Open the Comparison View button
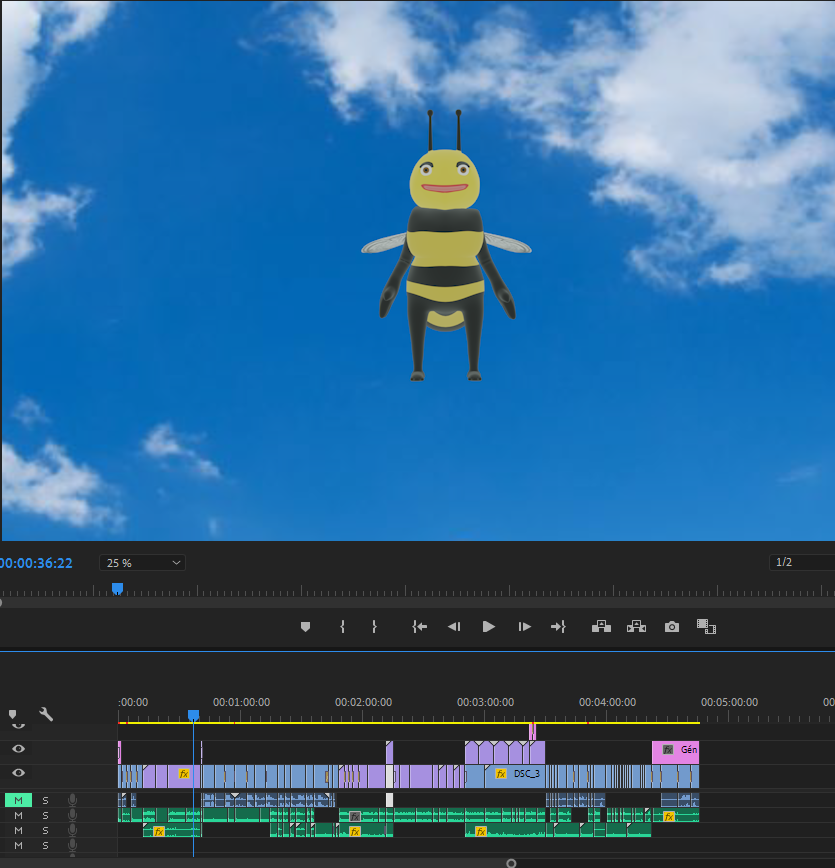The width and height of the screenshot is (835, 868). 706,627
